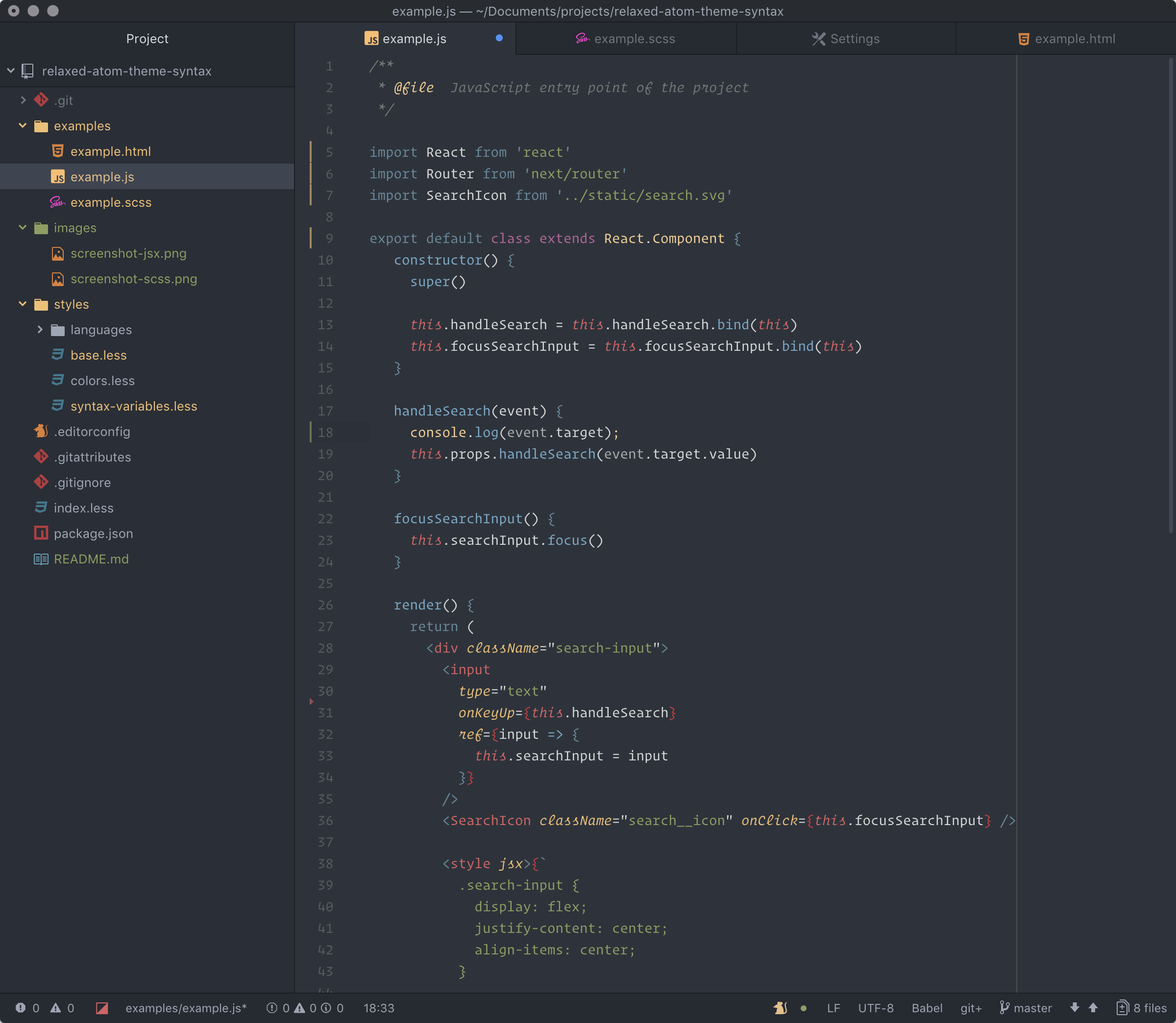Click the editor vertical scrollbar
1176x1023 pixels.
click(x=1170, y=297)
